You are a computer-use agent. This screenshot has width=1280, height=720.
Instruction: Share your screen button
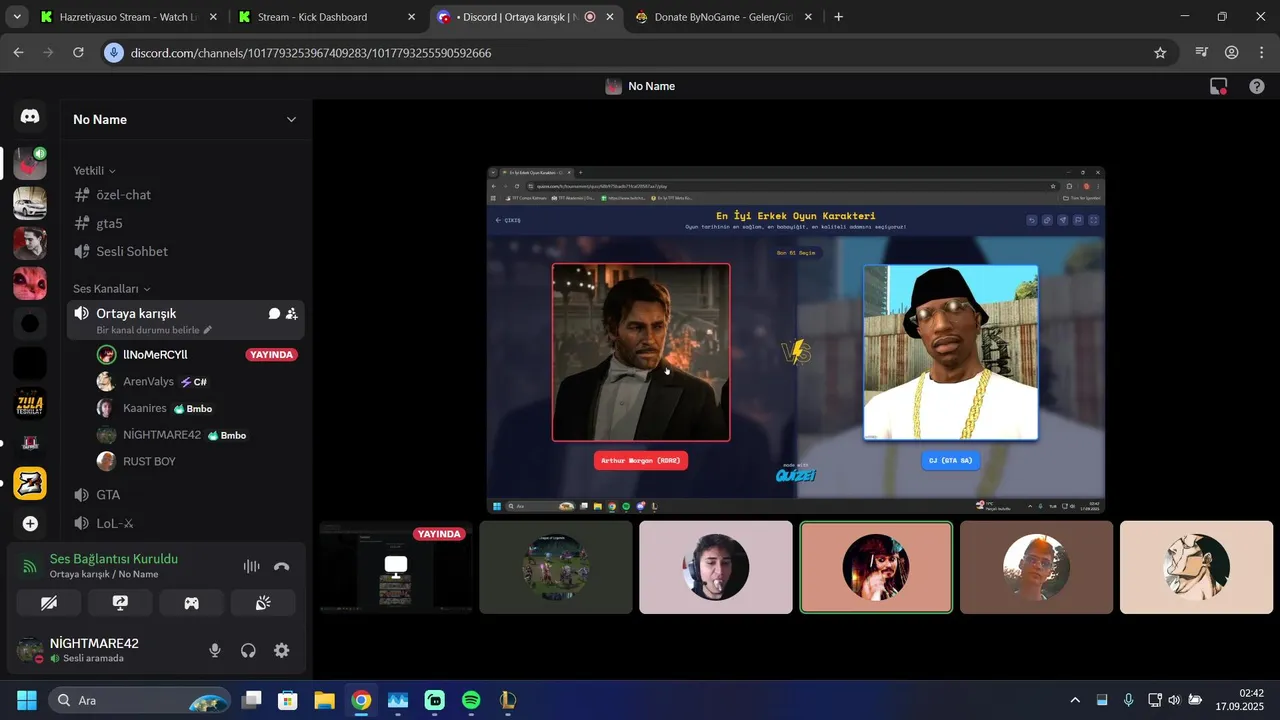pyautogui.click(x=121, y=603)
